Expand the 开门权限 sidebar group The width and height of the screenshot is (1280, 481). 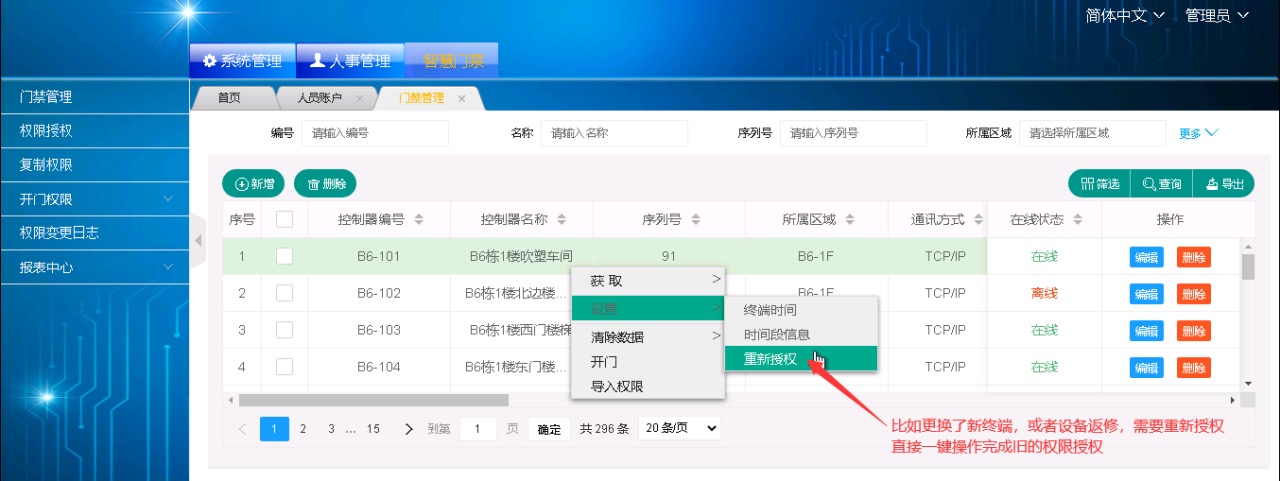(x=94, y=199)
